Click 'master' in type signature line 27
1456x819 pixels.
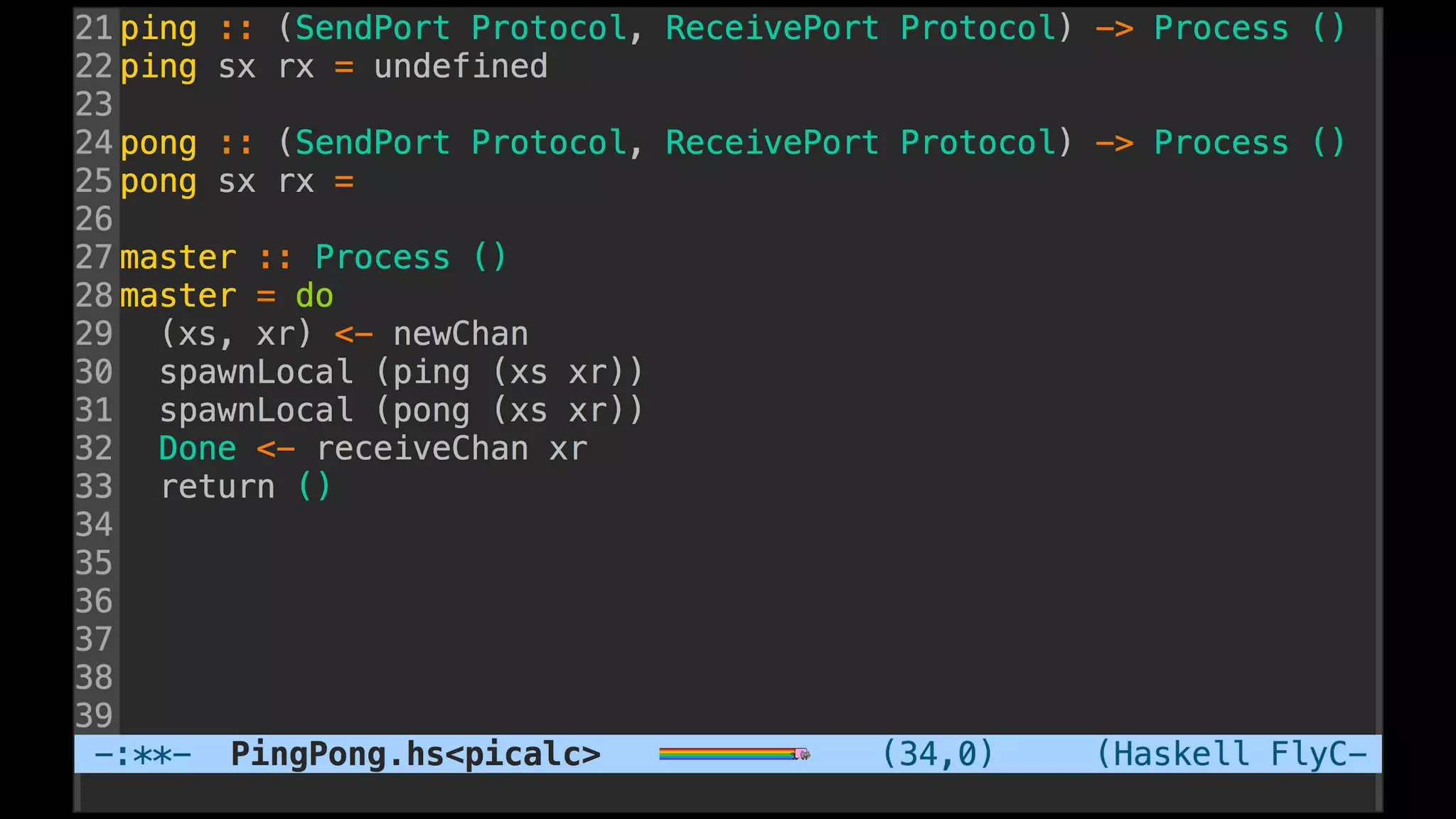178,257
